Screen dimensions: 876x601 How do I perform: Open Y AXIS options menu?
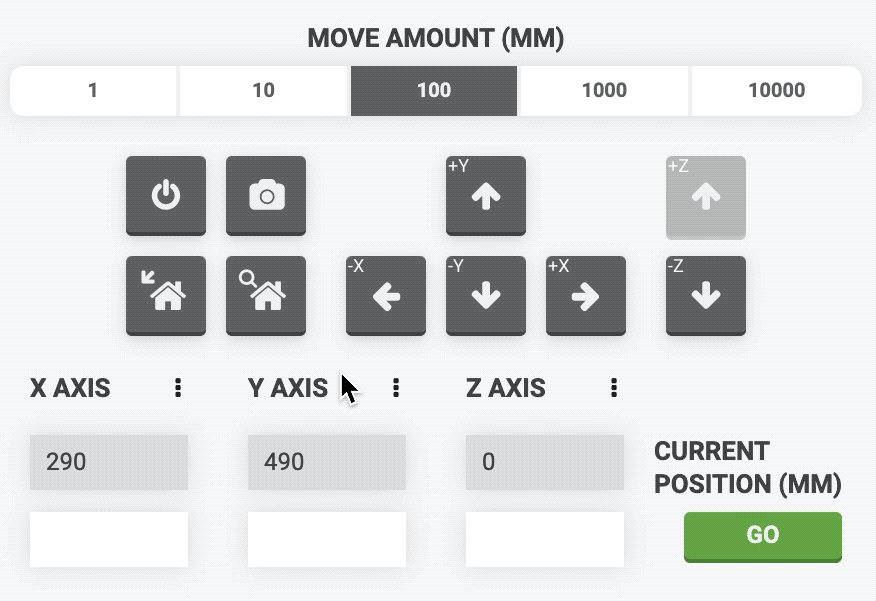click(396, 388)
